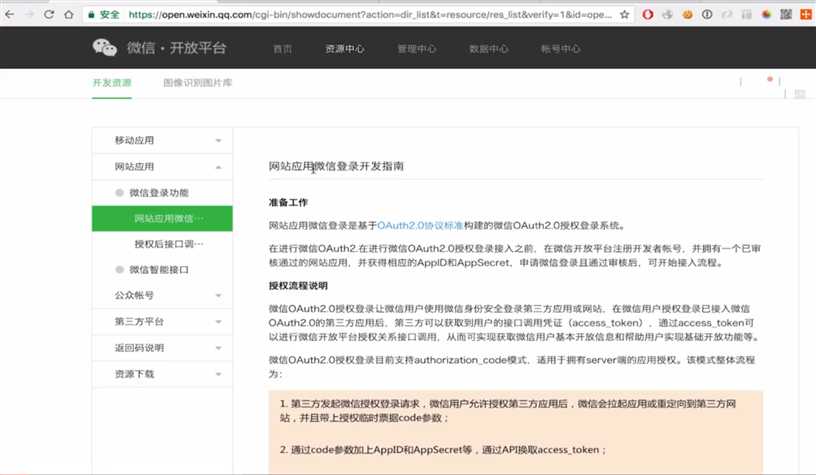The image size is (816, 475).
Task: Open 首页 in the top navigation
Action: coord(283,49)
